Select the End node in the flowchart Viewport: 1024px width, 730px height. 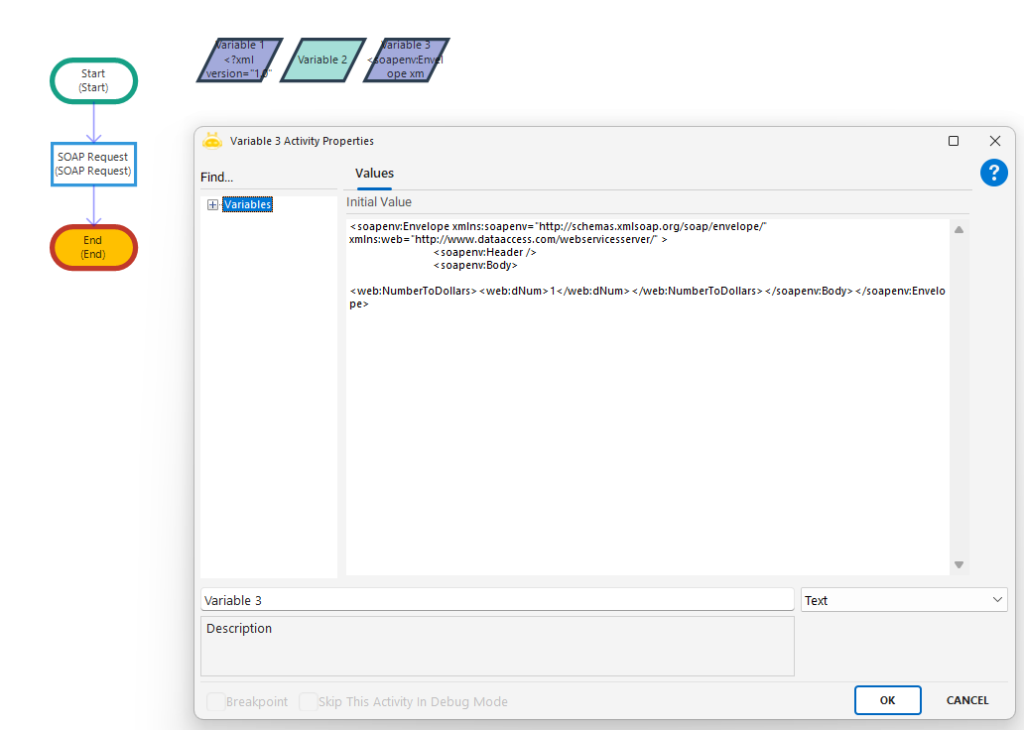point(93,247)
